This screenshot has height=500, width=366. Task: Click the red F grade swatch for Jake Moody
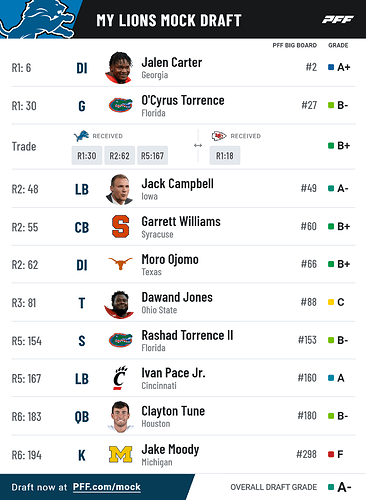click(331, 454)
